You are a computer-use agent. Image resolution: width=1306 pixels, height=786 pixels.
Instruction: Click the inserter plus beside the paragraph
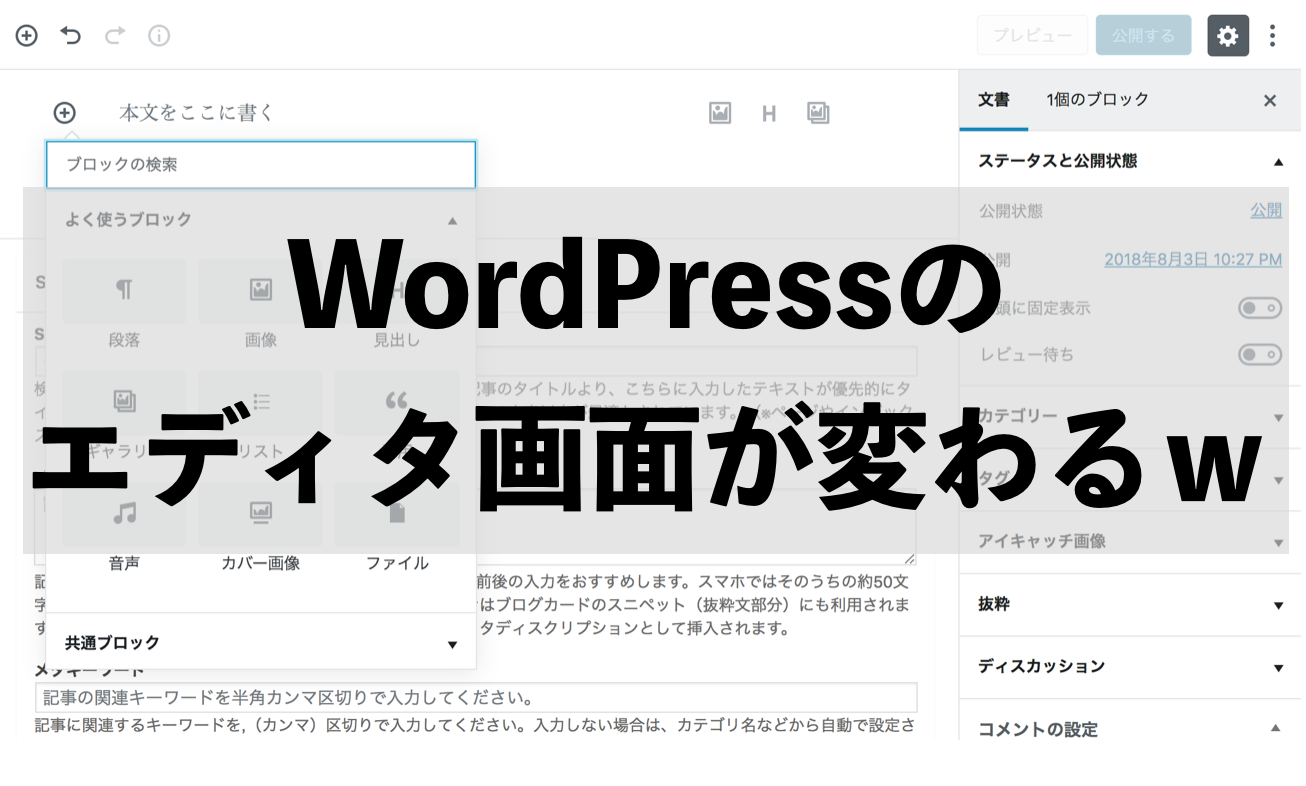(65, 113)
